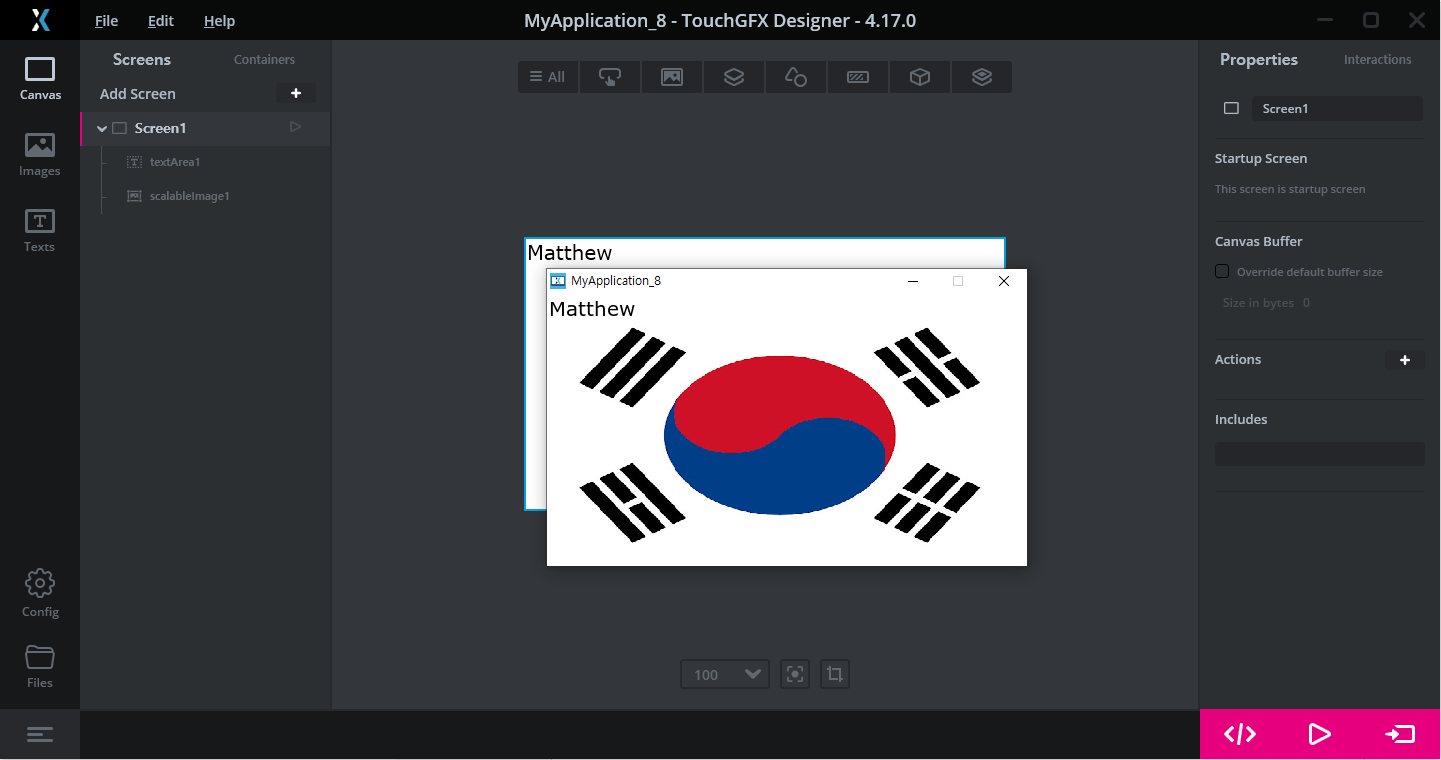The height and width of the screenshot is (760, 1441).
Task: Open the Texts view in sidebar
Action: pos(40,231)
